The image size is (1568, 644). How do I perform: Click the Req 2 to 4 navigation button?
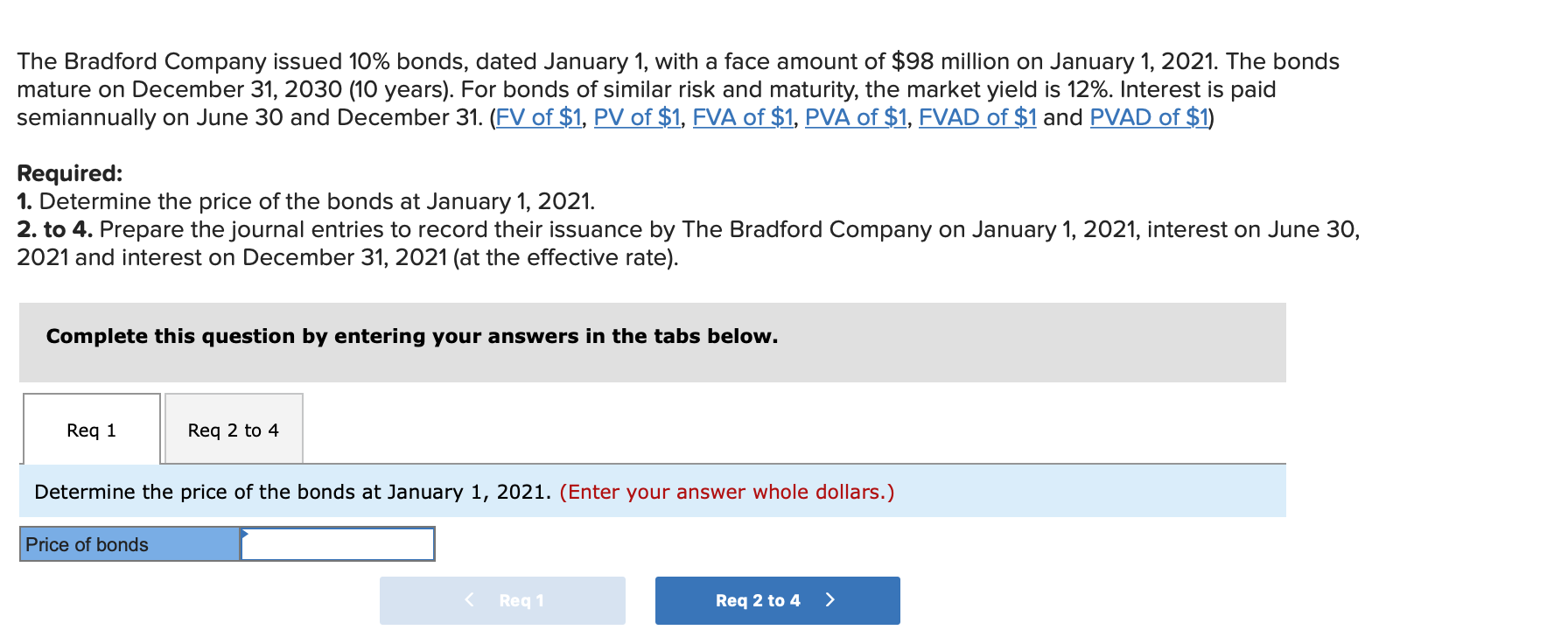[x=777, y=600]
